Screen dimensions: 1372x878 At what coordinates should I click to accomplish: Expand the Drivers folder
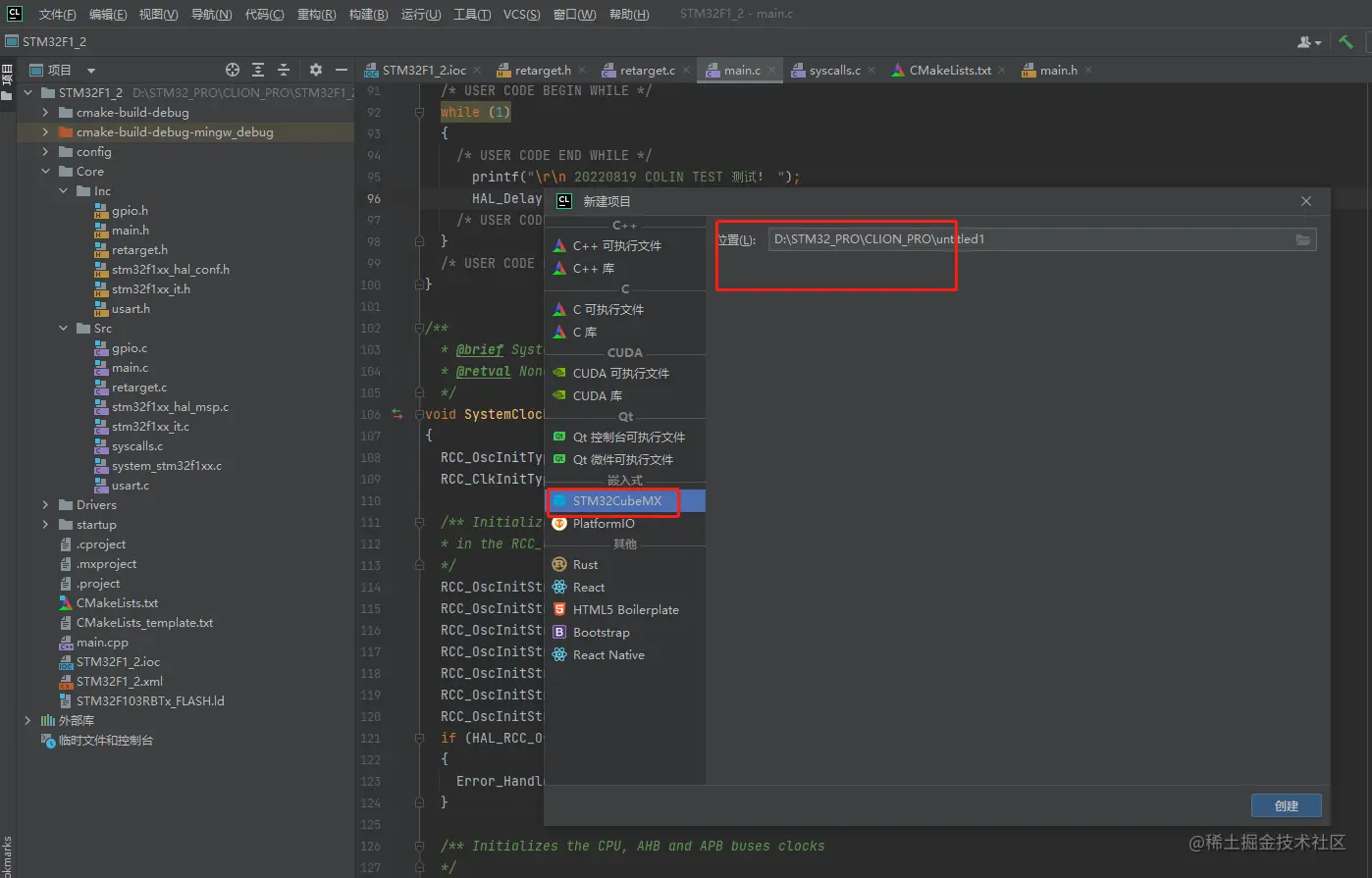coord(45,505)
